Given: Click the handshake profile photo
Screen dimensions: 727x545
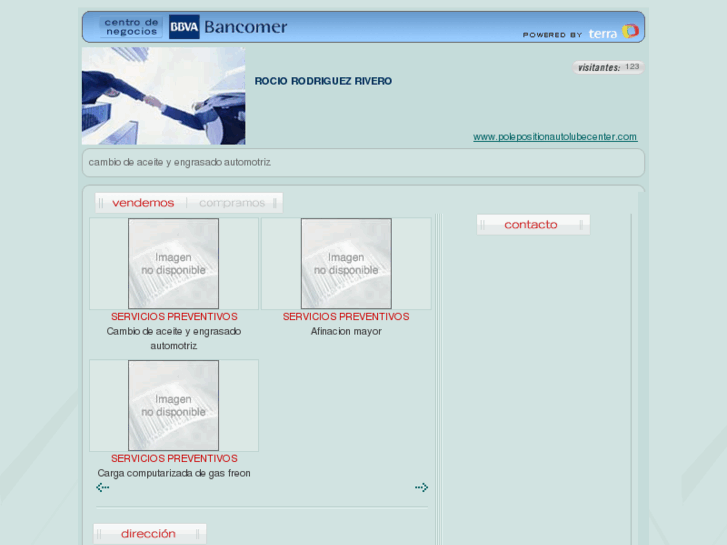Looking at the screenshot, I should pos(164,96).
